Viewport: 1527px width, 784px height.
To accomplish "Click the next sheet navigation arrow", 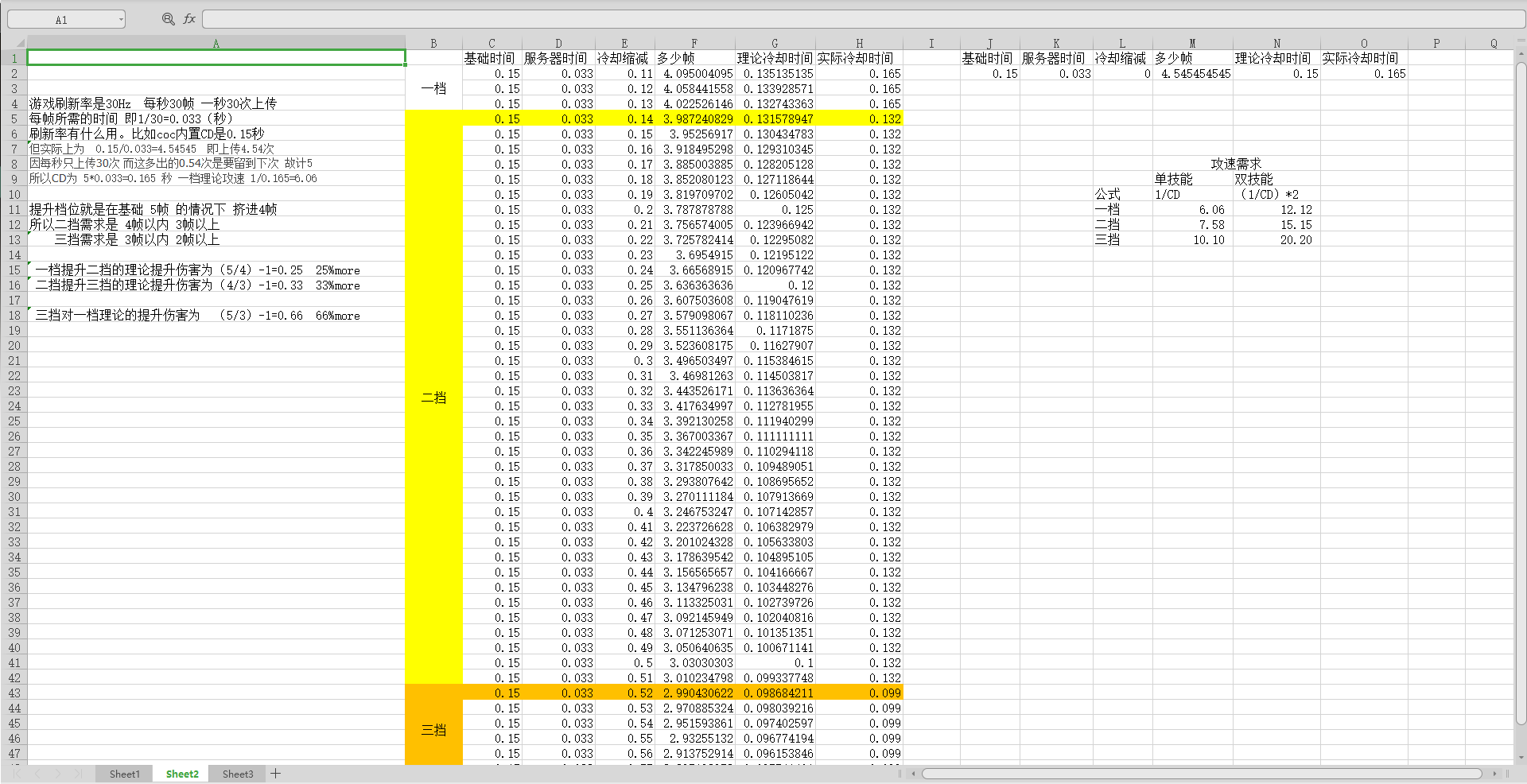I will pyautogui.click(x=57, y=774).
